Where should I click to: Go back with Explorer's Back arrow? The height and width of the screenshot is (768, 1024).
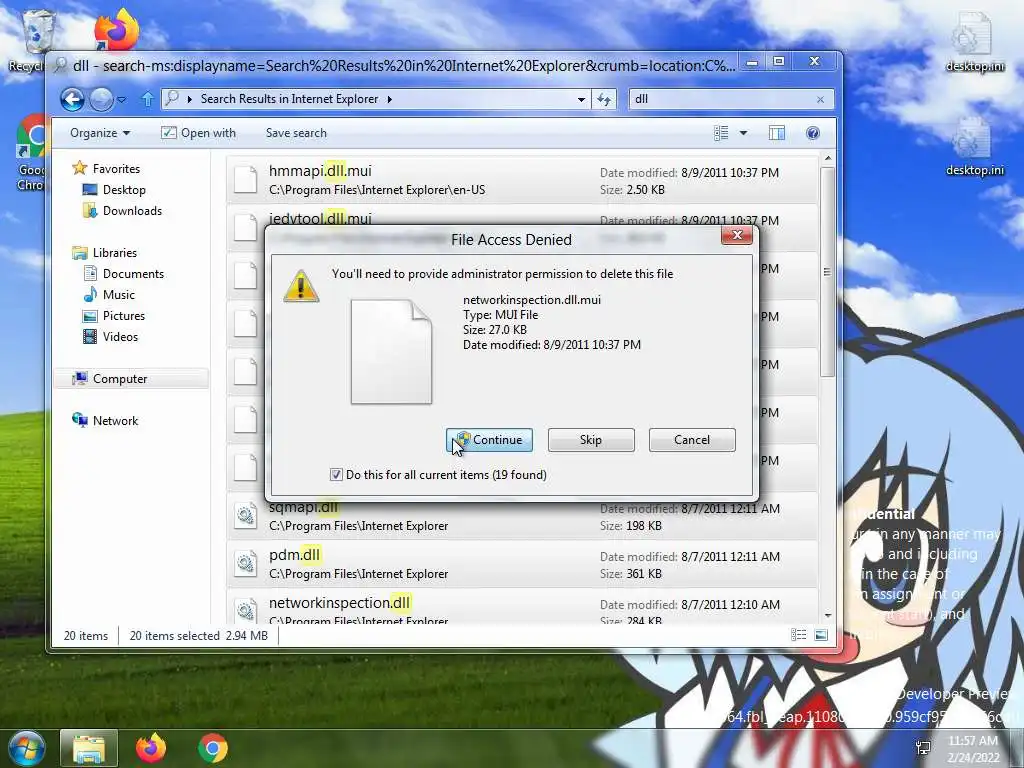(x=72, y=99)
